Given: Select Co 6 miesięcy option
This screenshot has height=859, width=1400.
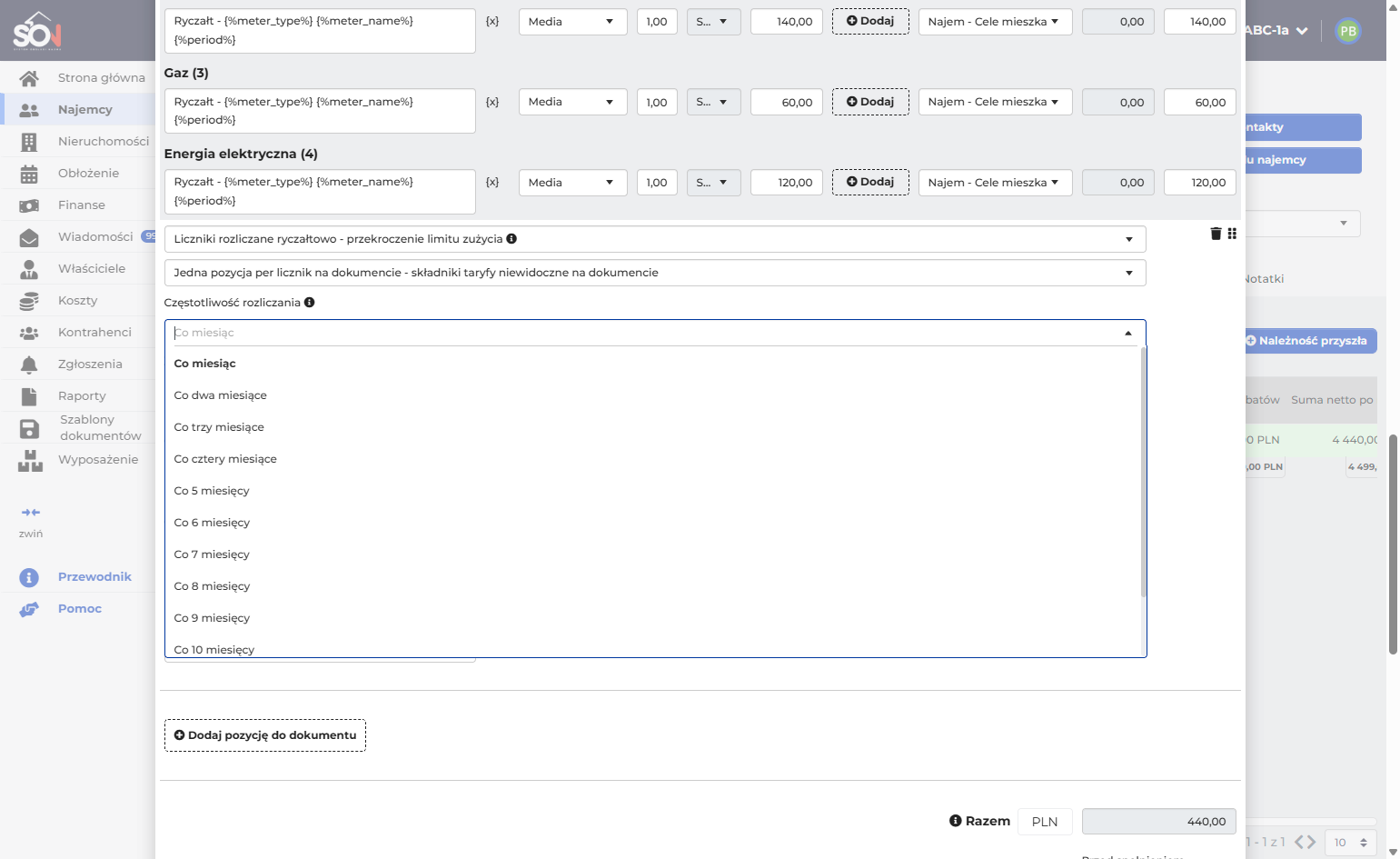Looking at the screenshot, I should click(x=652, y=523).
